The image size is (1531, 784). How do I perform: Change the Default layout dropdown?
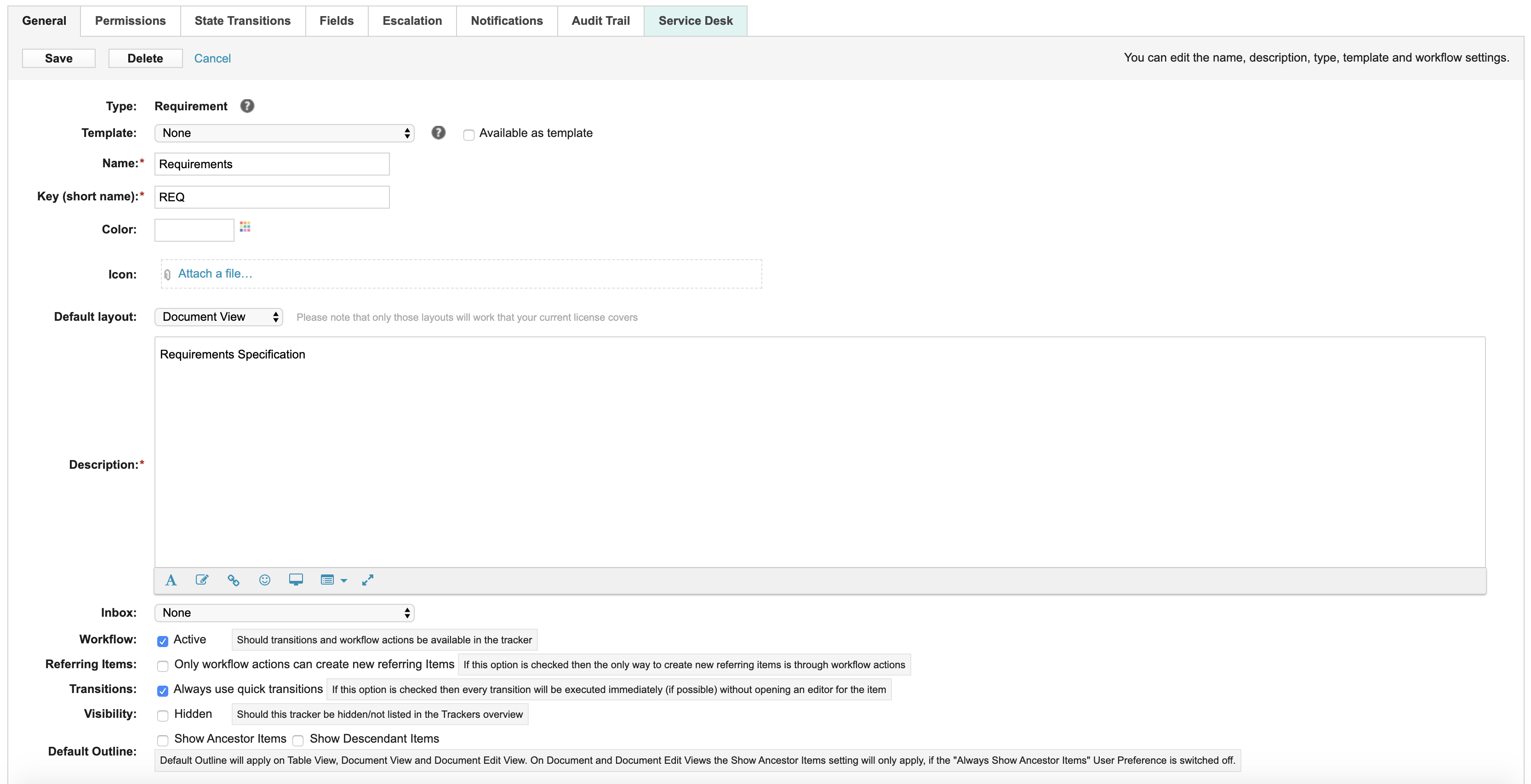coord(218,317)
